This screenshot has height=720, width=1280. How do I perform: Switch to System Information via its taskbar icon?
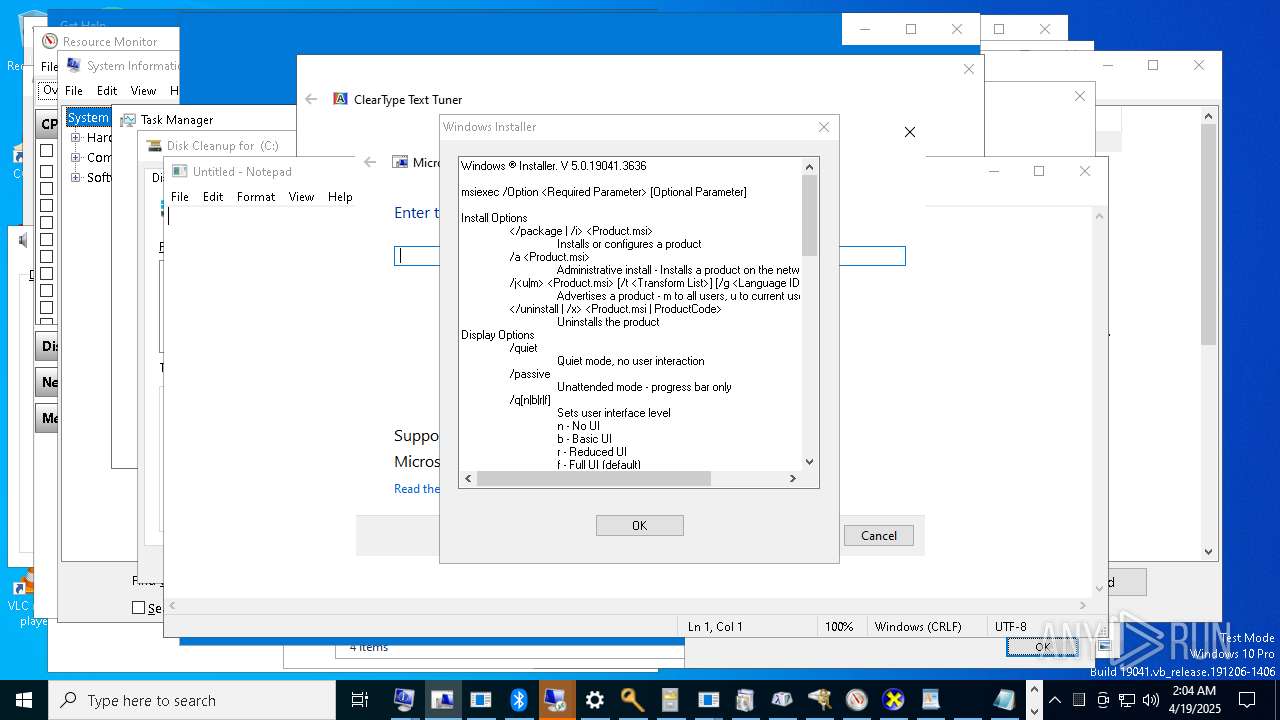tap(404, 700)
